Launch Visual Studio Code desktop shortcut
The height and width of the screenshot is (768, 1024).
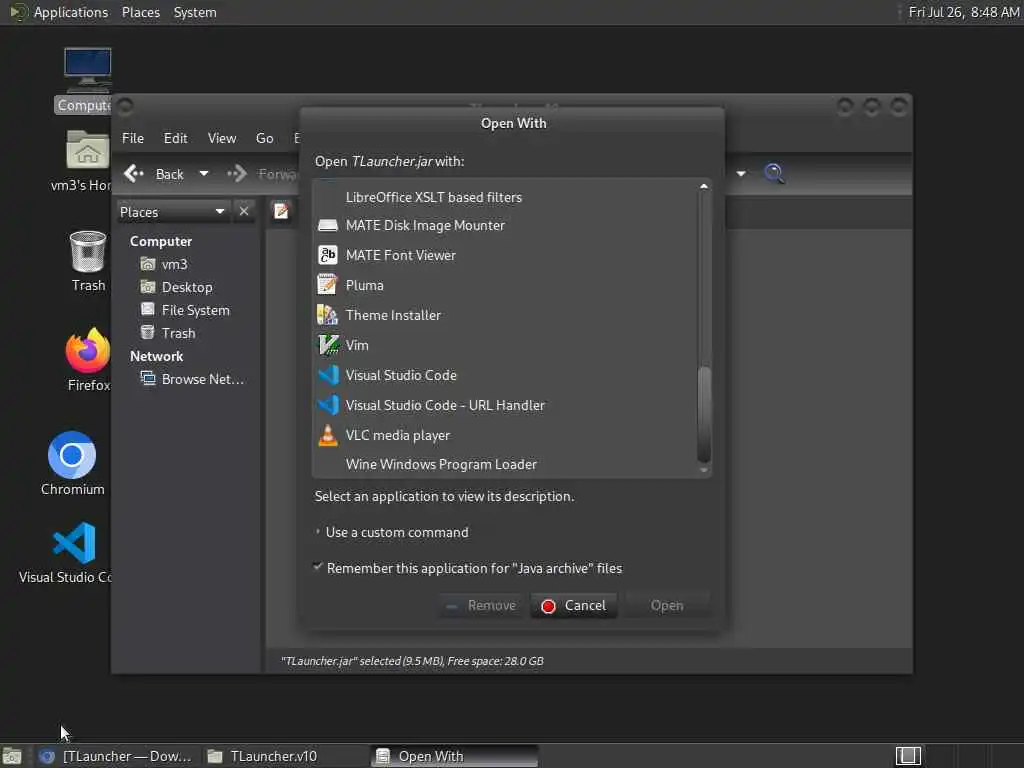click(x=74, y=543)
